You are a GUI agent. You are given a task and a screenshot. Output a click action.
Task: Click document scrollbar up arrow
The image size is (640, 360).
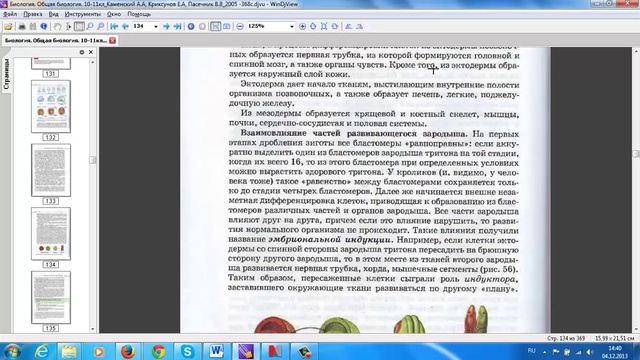point(636,52)
